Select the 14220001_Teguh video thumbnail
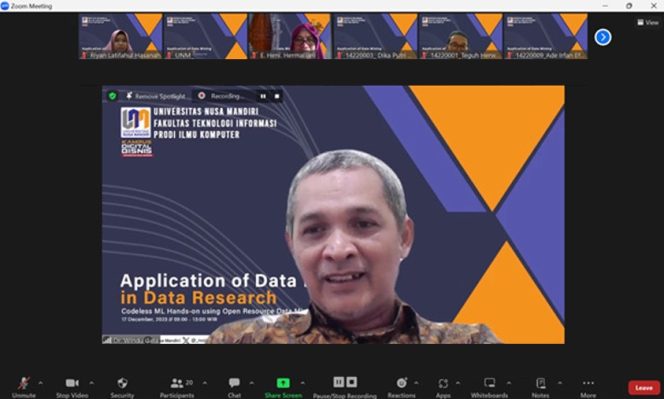Viewport: 664px width, 399px height. click(x=461, y=36)
